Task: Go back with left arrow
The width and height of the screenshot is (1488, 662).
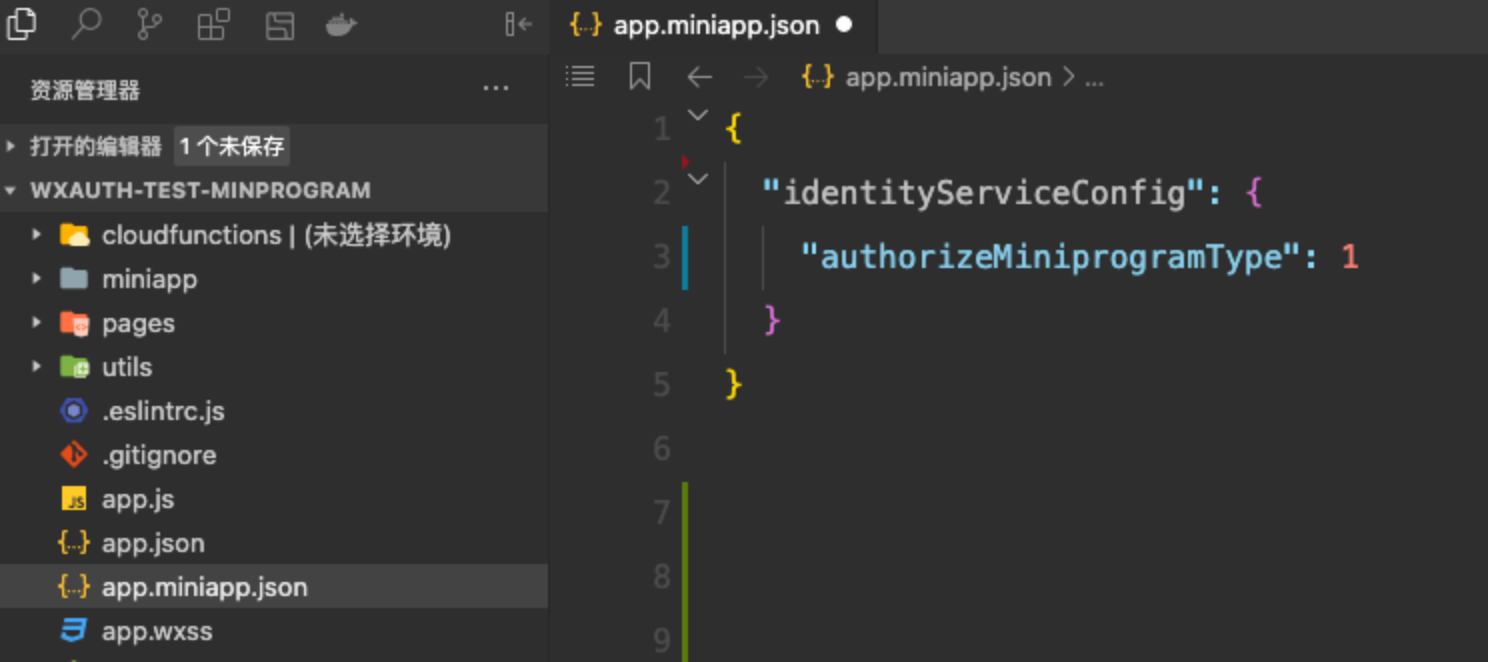Action: pos(699,77)
